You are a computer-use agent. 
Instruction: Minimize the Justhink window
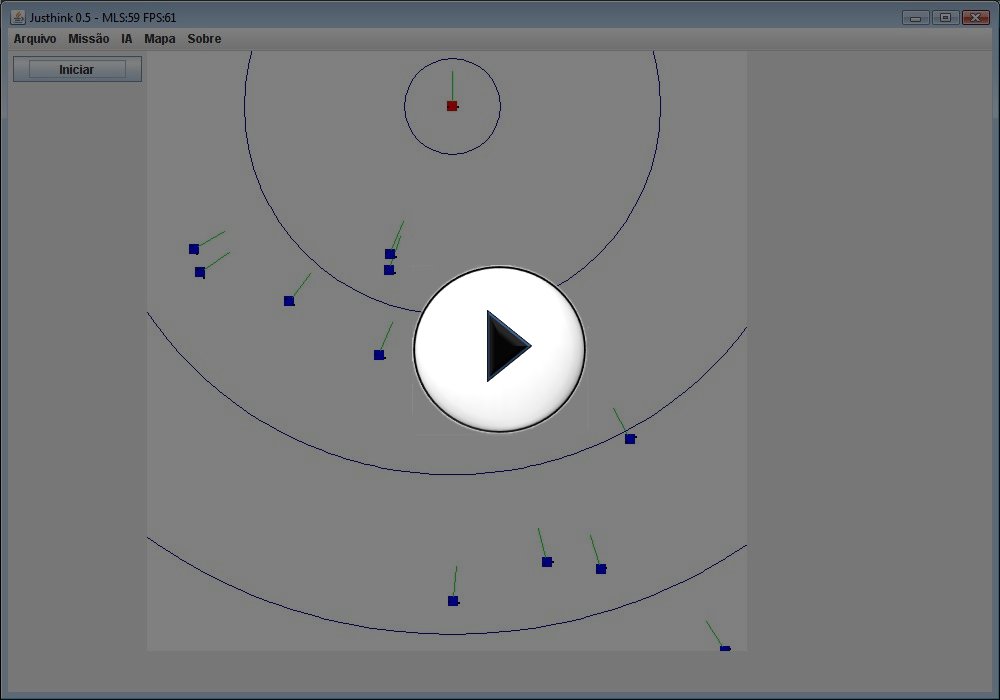point(915,18)
